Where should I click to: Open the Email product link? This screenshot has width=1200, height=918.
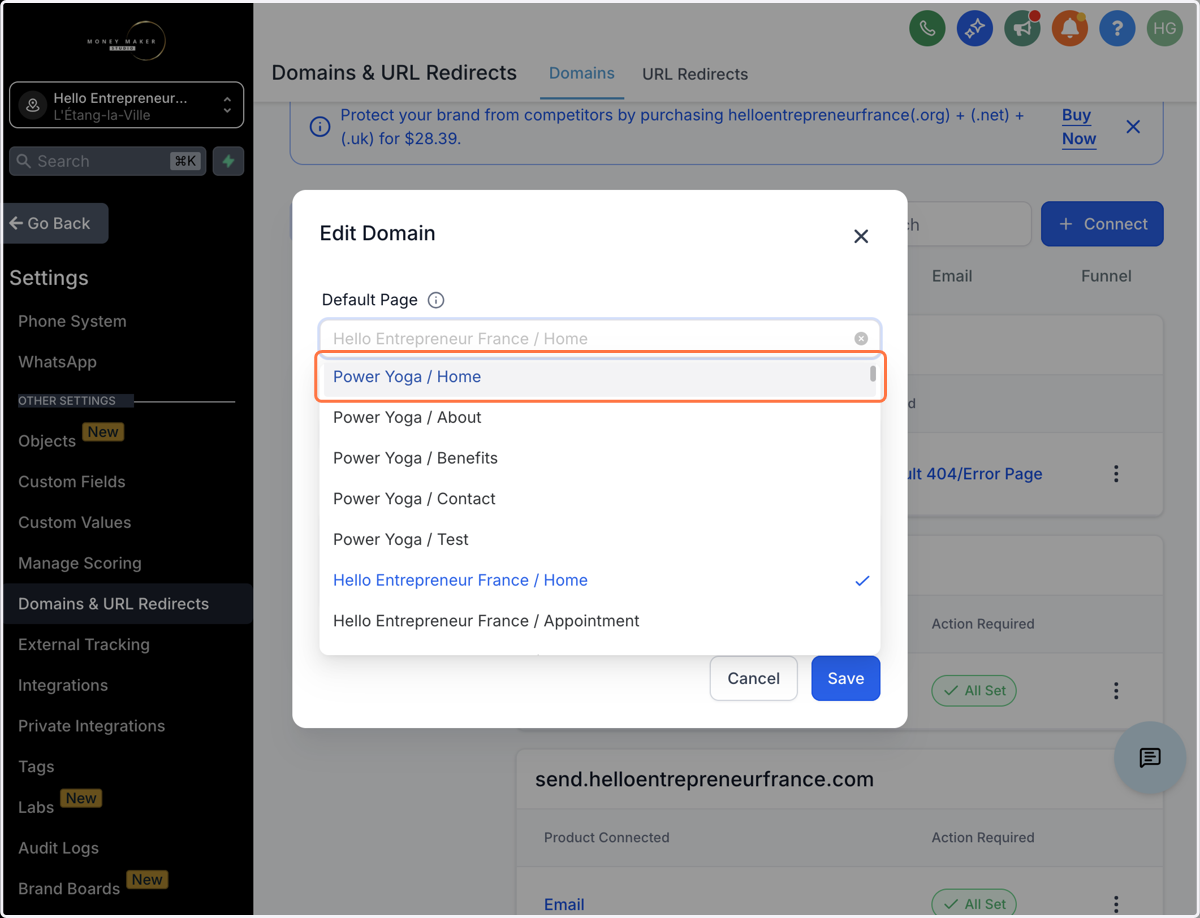click(564, 904)
